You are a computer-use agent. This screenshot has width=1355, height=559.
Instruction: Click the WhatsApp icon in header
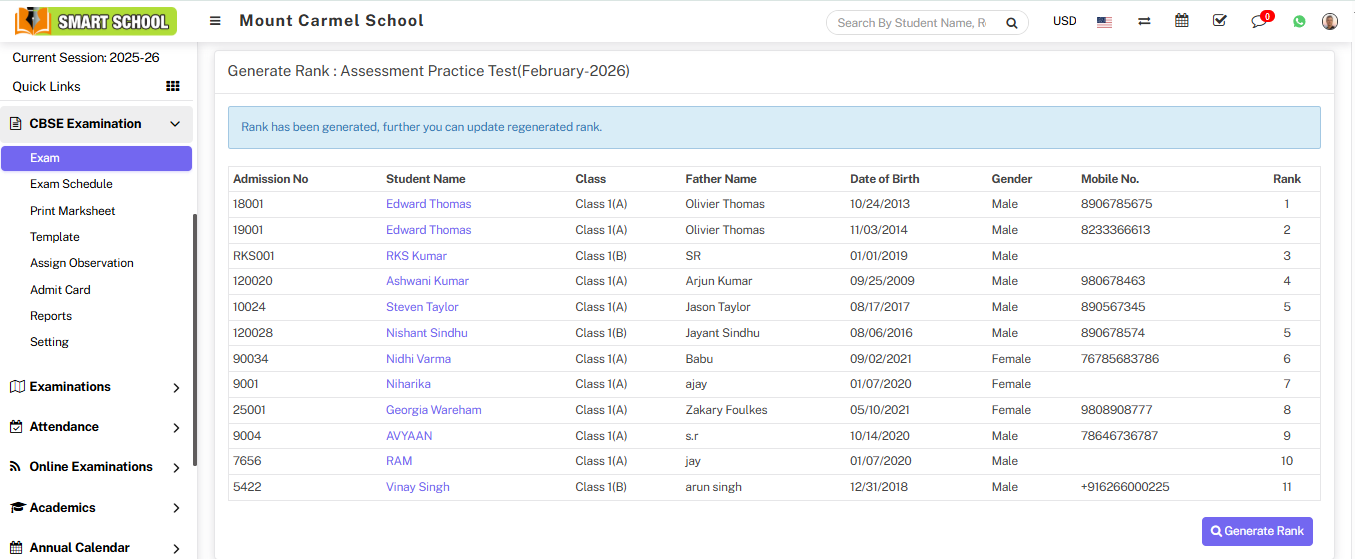click(1299, 21)
